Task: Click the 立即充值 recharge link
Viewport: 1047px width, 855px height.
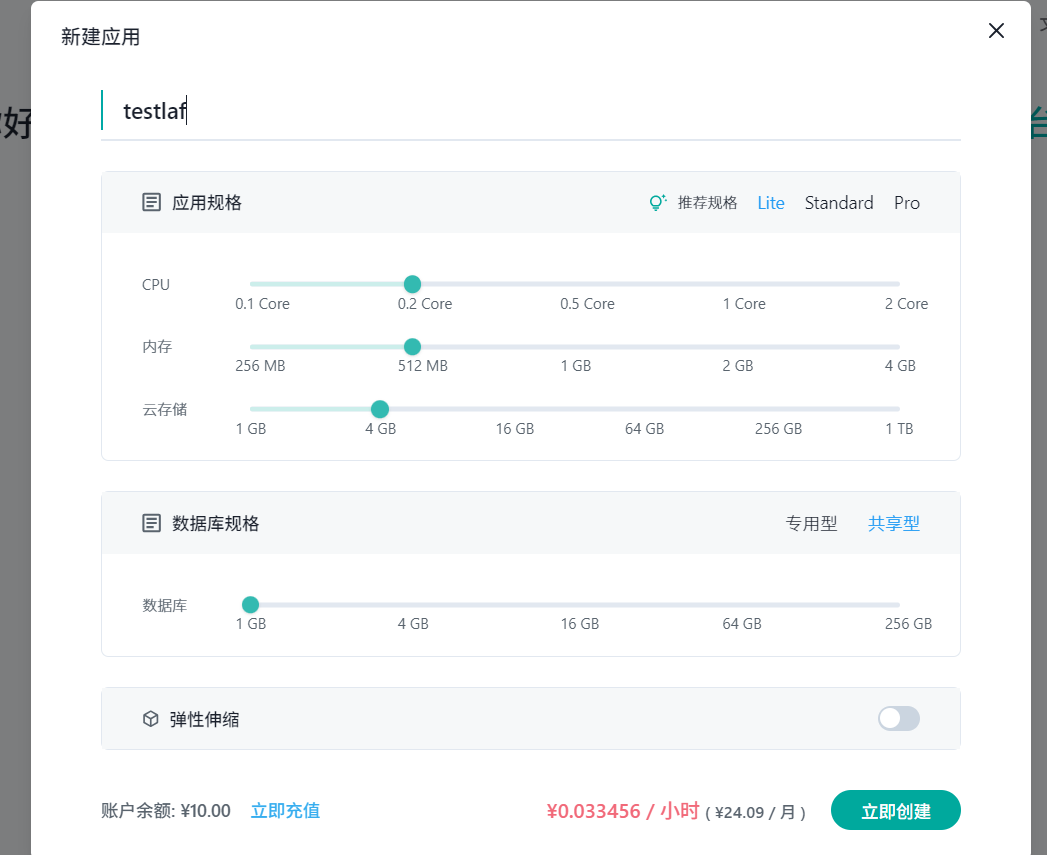Action: coord(285,811)
